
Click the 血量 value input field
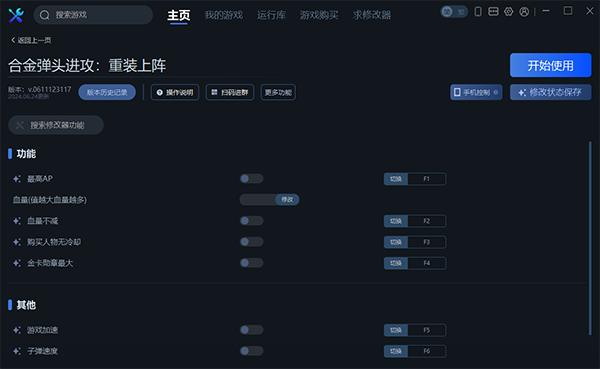coord(258,199)
